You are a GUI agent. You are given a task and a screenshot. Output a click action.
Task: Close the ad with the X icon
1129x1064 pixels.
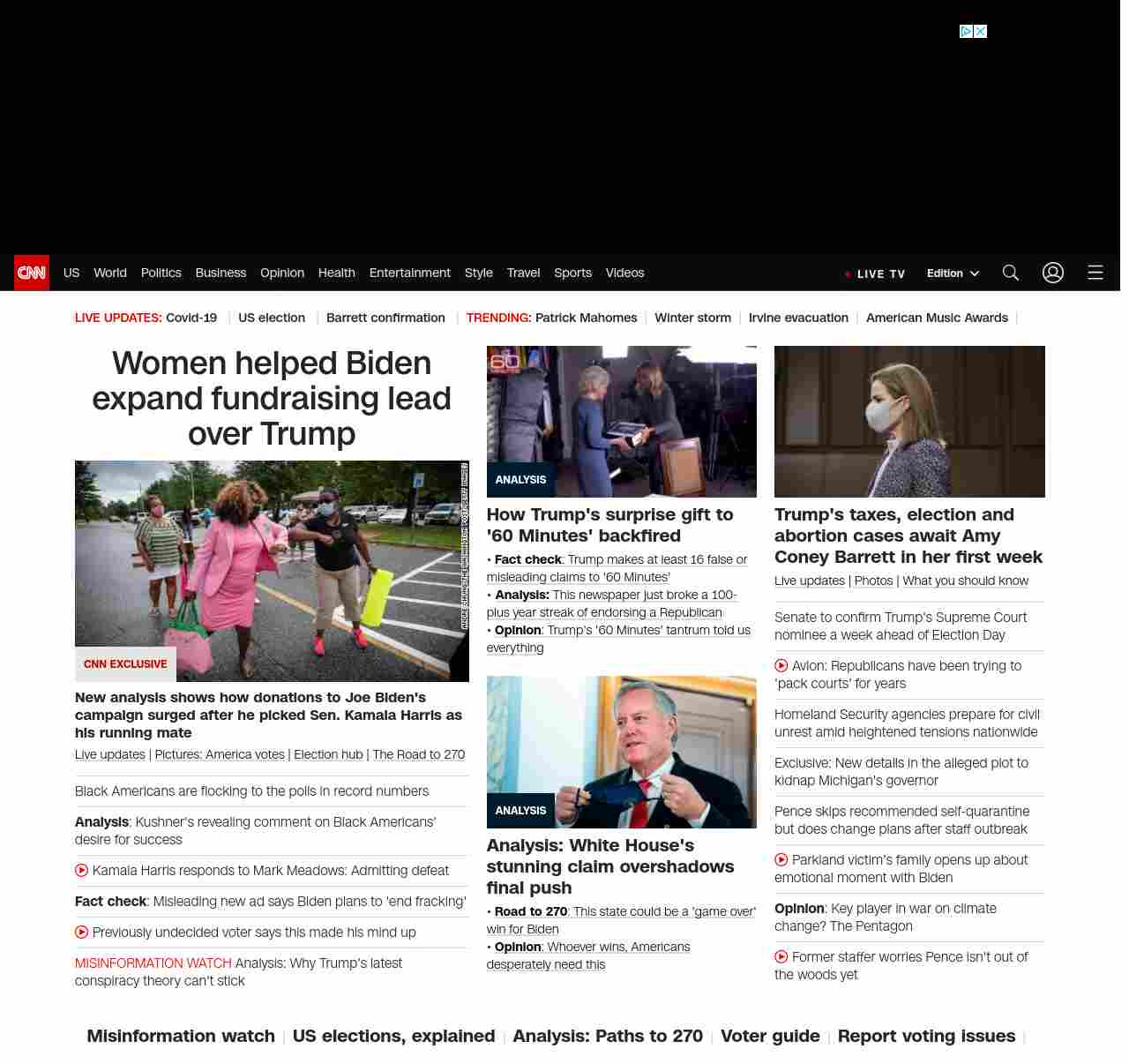point(980,32)
